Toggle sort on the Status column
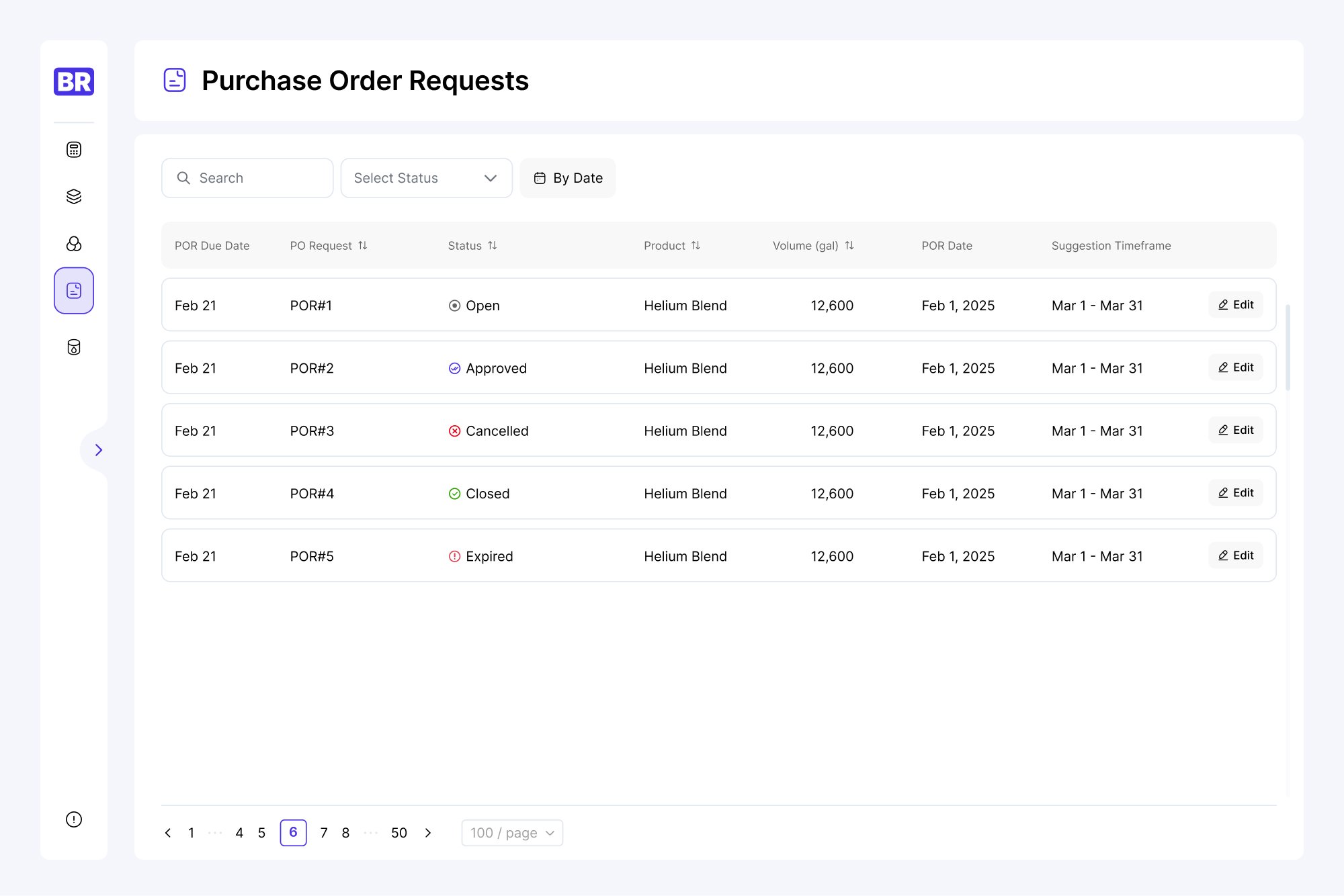The height and width of the screenshot is (896, 1344). pos(493,246)
